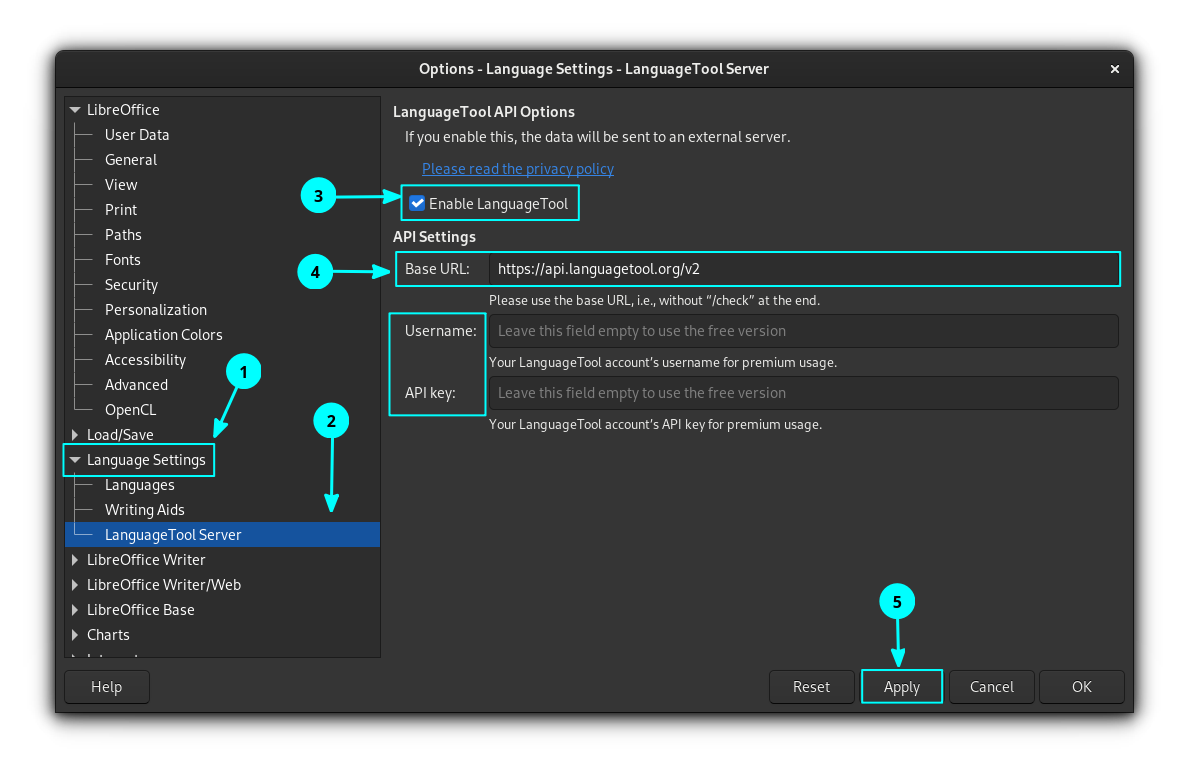Expand the Charts node
This screenshot has width=1189, height=773.
pyautogui.click(x=75, y=635)
